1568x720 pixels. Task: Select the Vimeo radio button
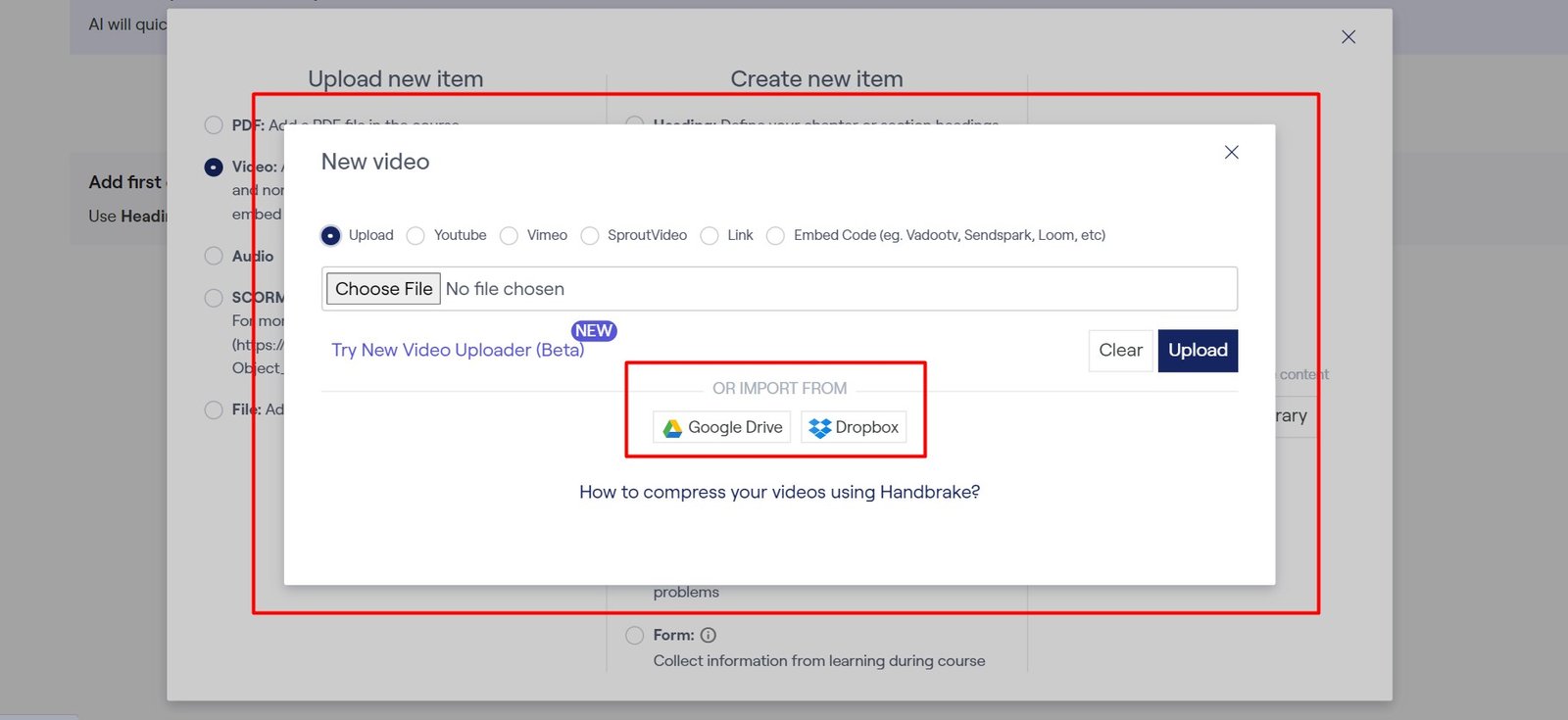pos(509,235)
